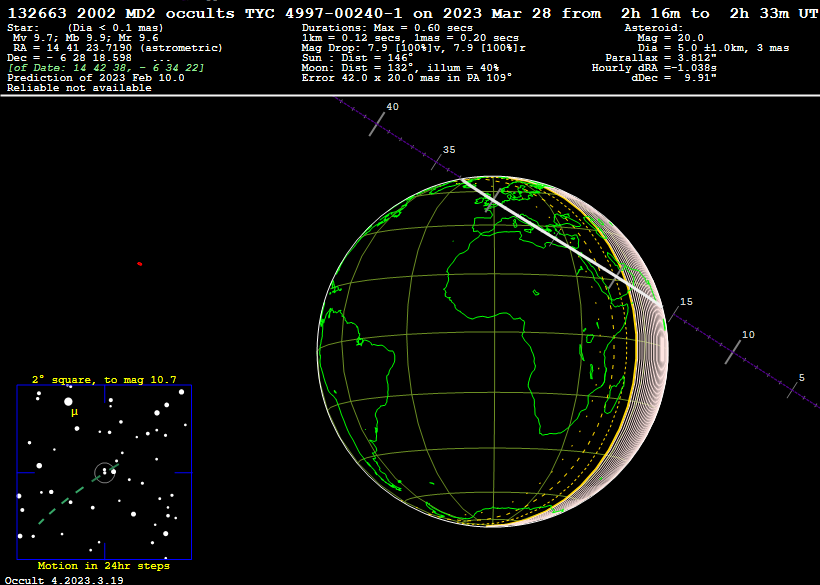This screenshot has width=820, height=585.
Task: Select 'Moon: Dist = 132°, illum = 40%' line
Action: [401, 68]
